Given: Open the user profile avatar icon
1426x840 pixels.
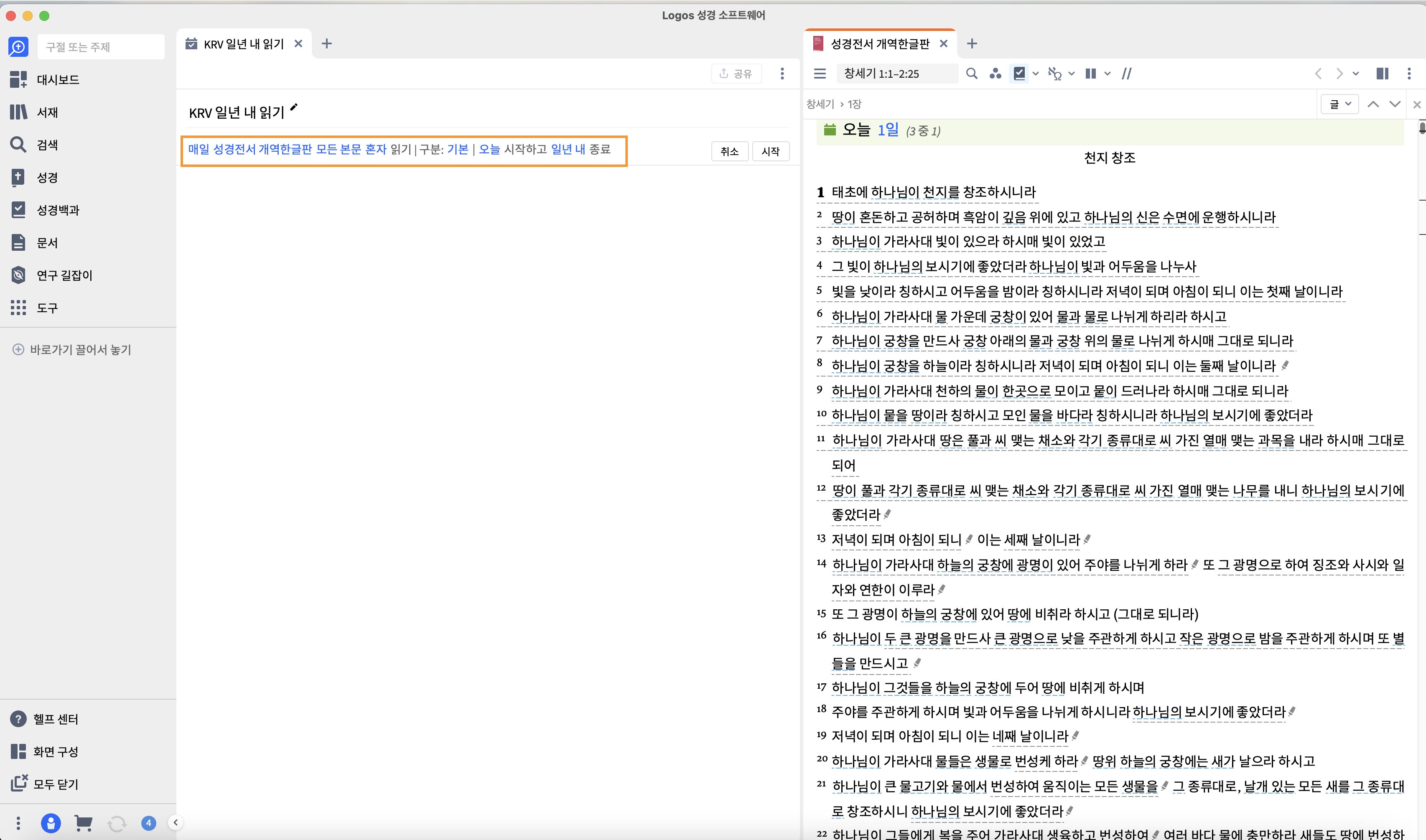Looking at the screenshot, I should coord(51,823).
